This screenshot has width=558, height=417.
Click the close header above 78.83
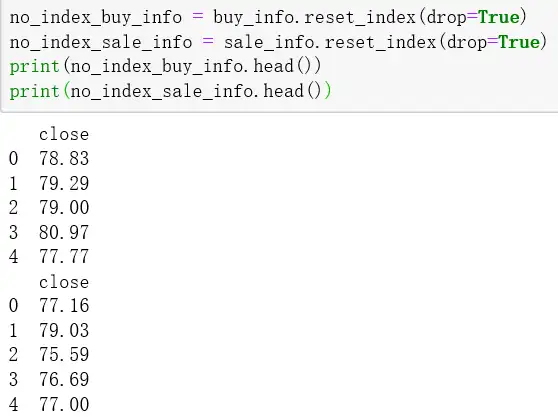[x=64, y=134]
